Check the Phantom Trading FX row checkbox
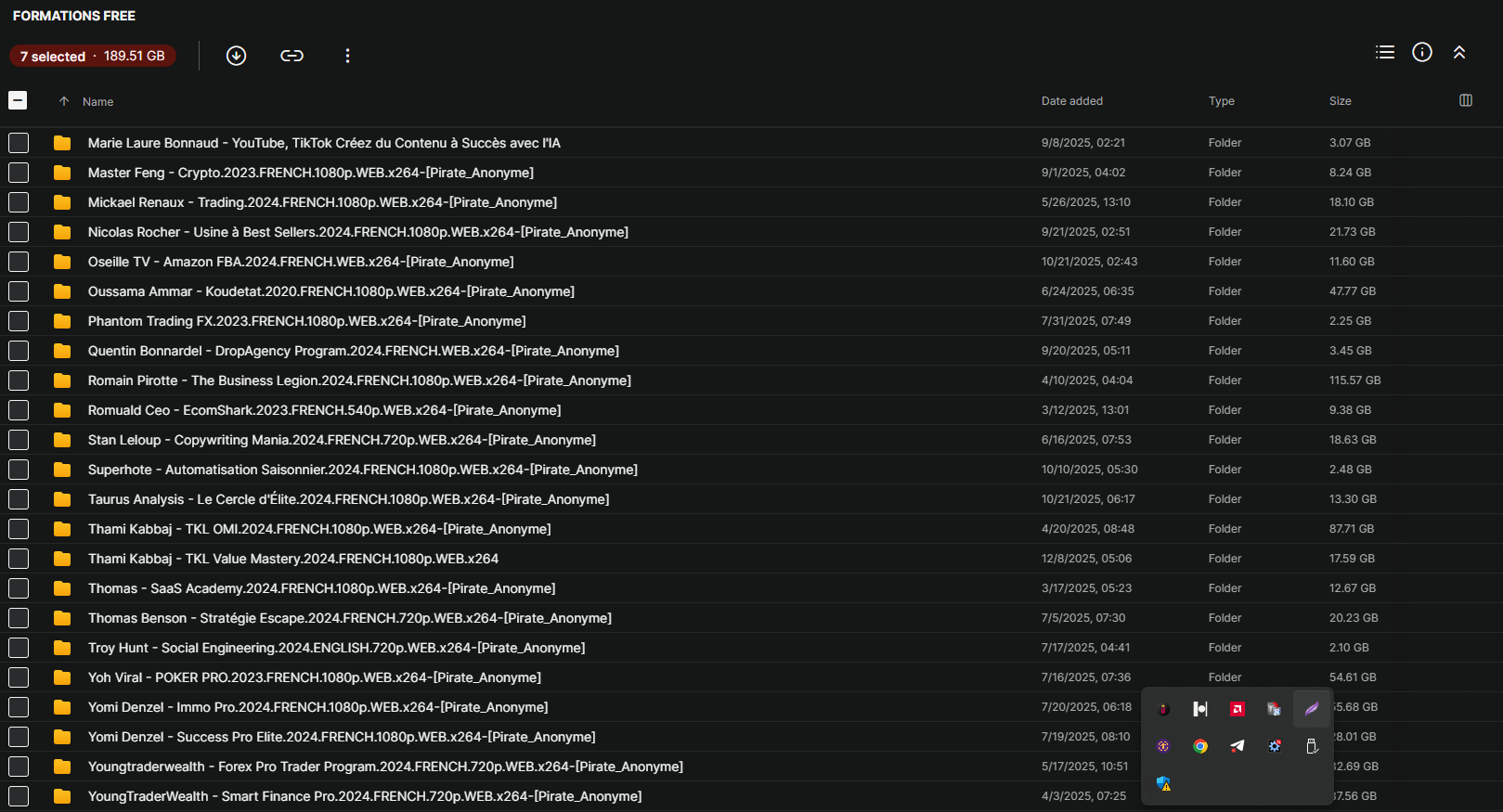The image size is (1503, 812). pyautogui.click(x=19, y=321)
